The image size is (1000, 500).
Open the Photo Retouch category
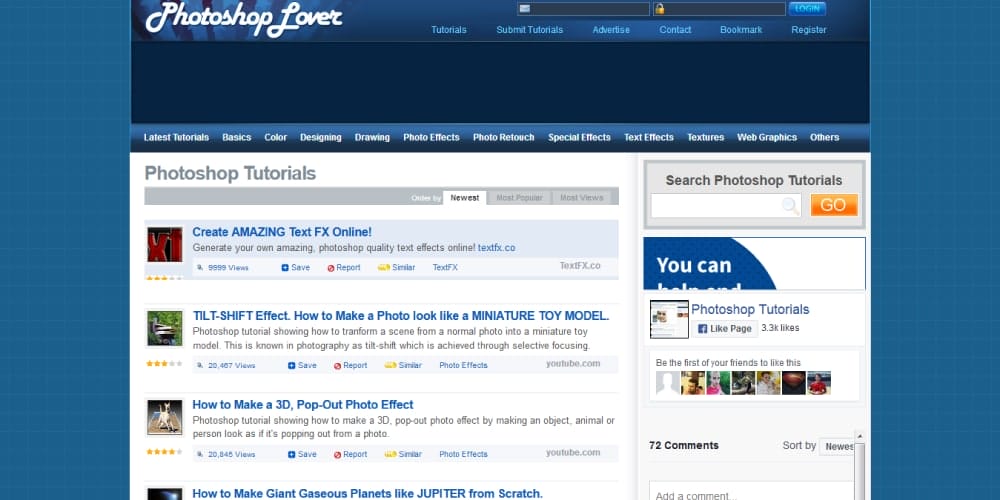pyautogui.click(x=504, y=137)
